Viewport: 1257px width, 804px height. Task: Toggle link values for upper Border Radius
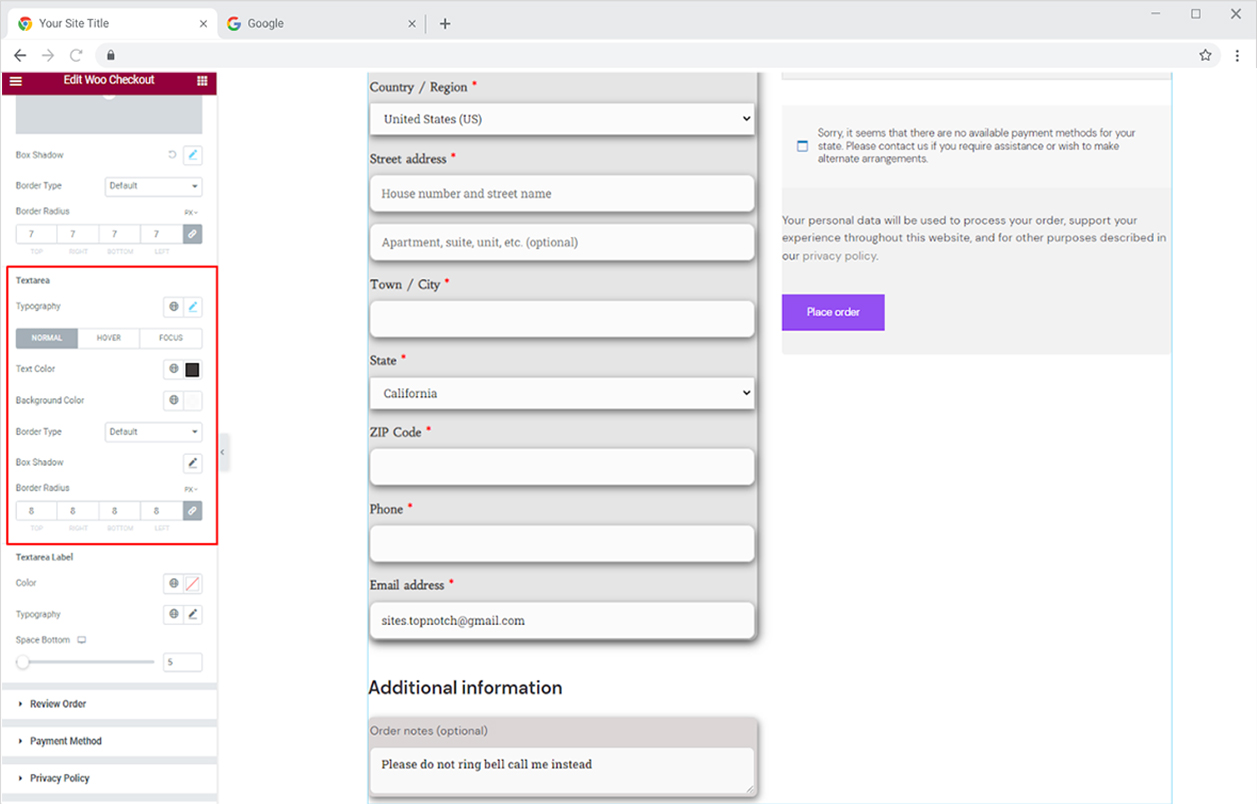tap(193, 234)
